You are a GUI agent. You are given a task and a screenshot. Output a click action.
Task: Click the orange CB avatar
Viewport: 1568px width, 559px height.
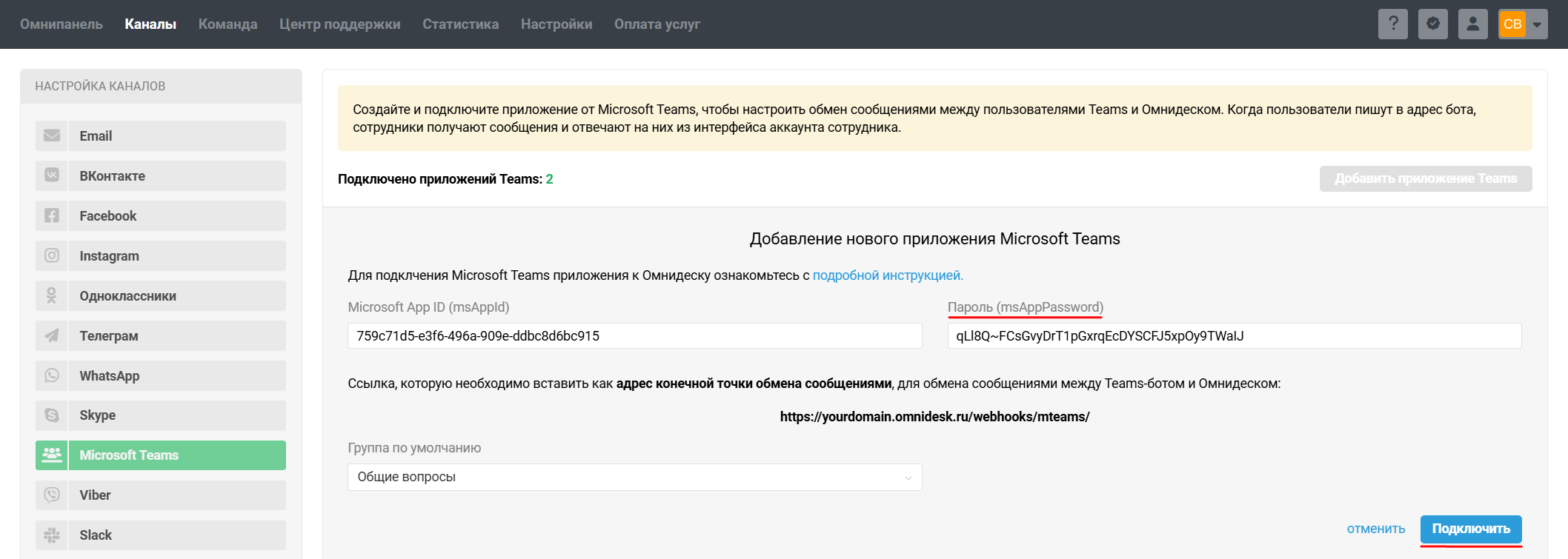[1512, 24]
